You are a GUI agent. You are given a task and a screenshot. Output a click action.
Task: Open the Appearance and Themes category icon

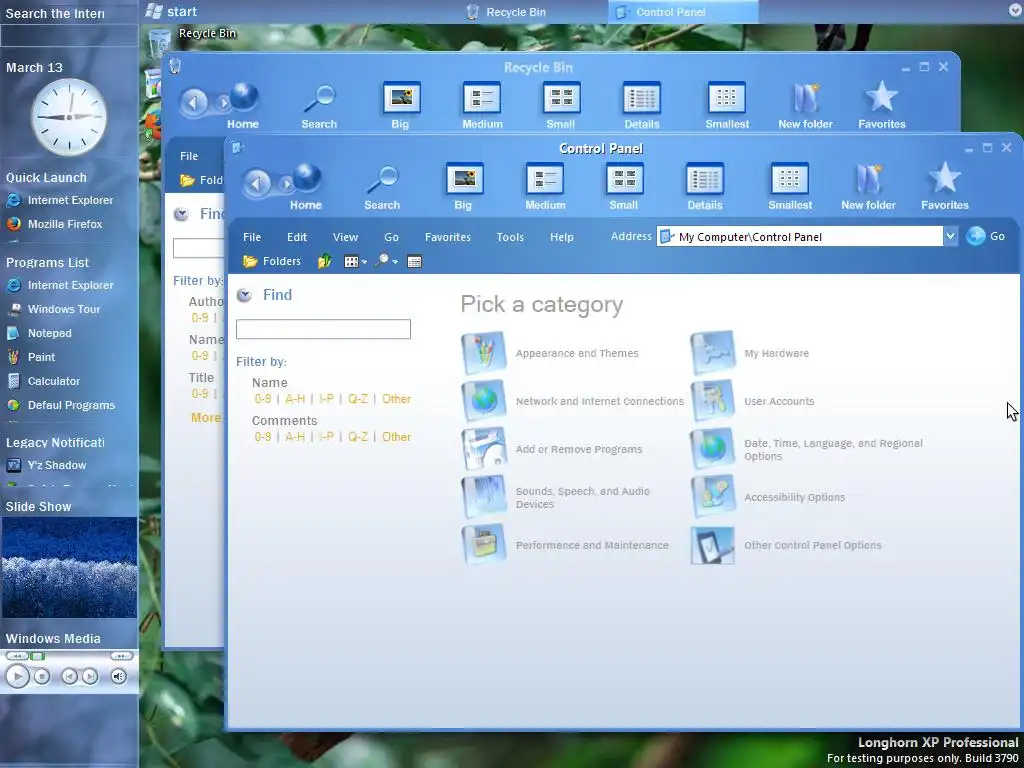[484, 353]
